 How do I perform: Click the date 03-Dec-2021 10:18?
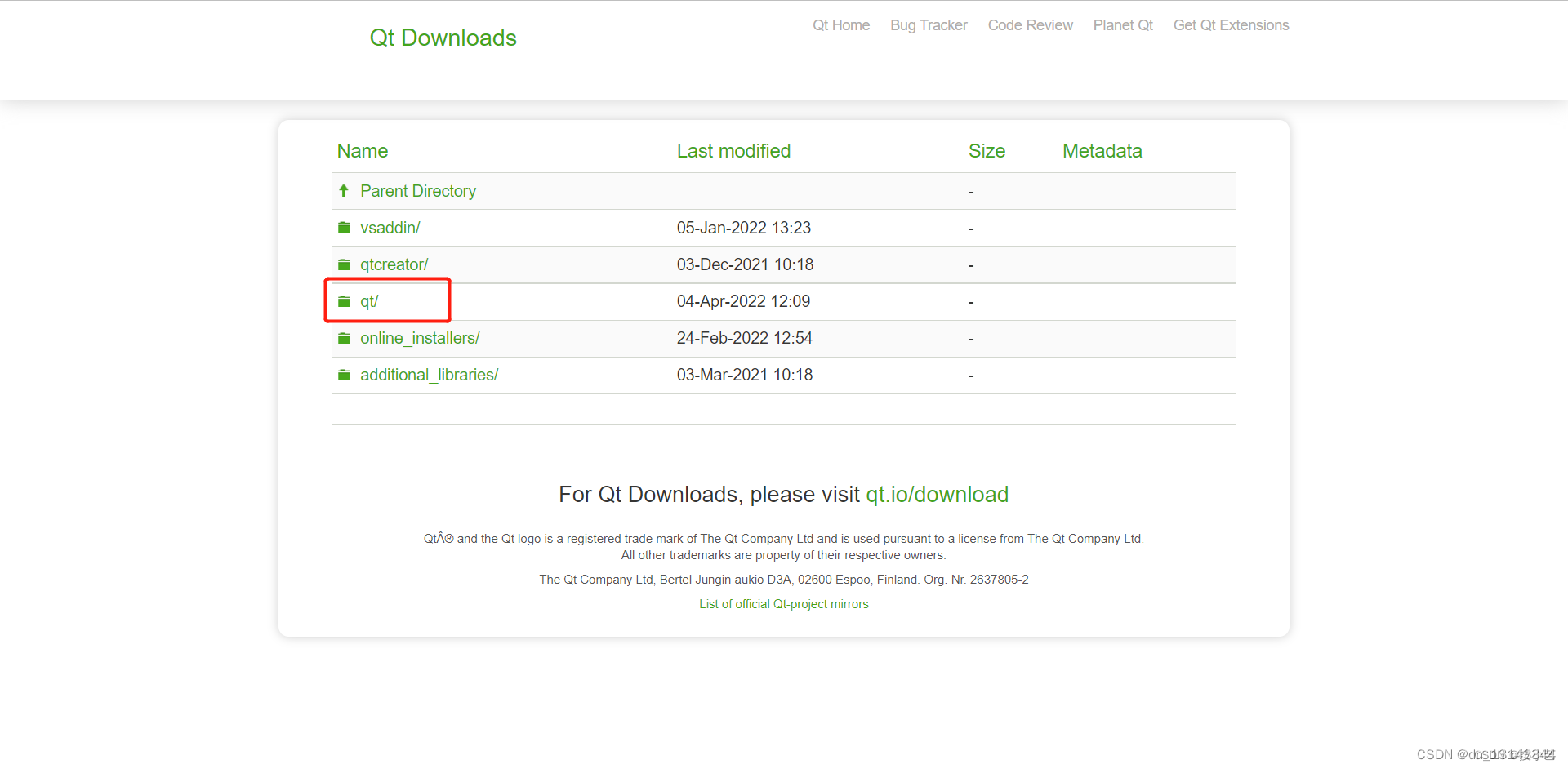[746, 264]
